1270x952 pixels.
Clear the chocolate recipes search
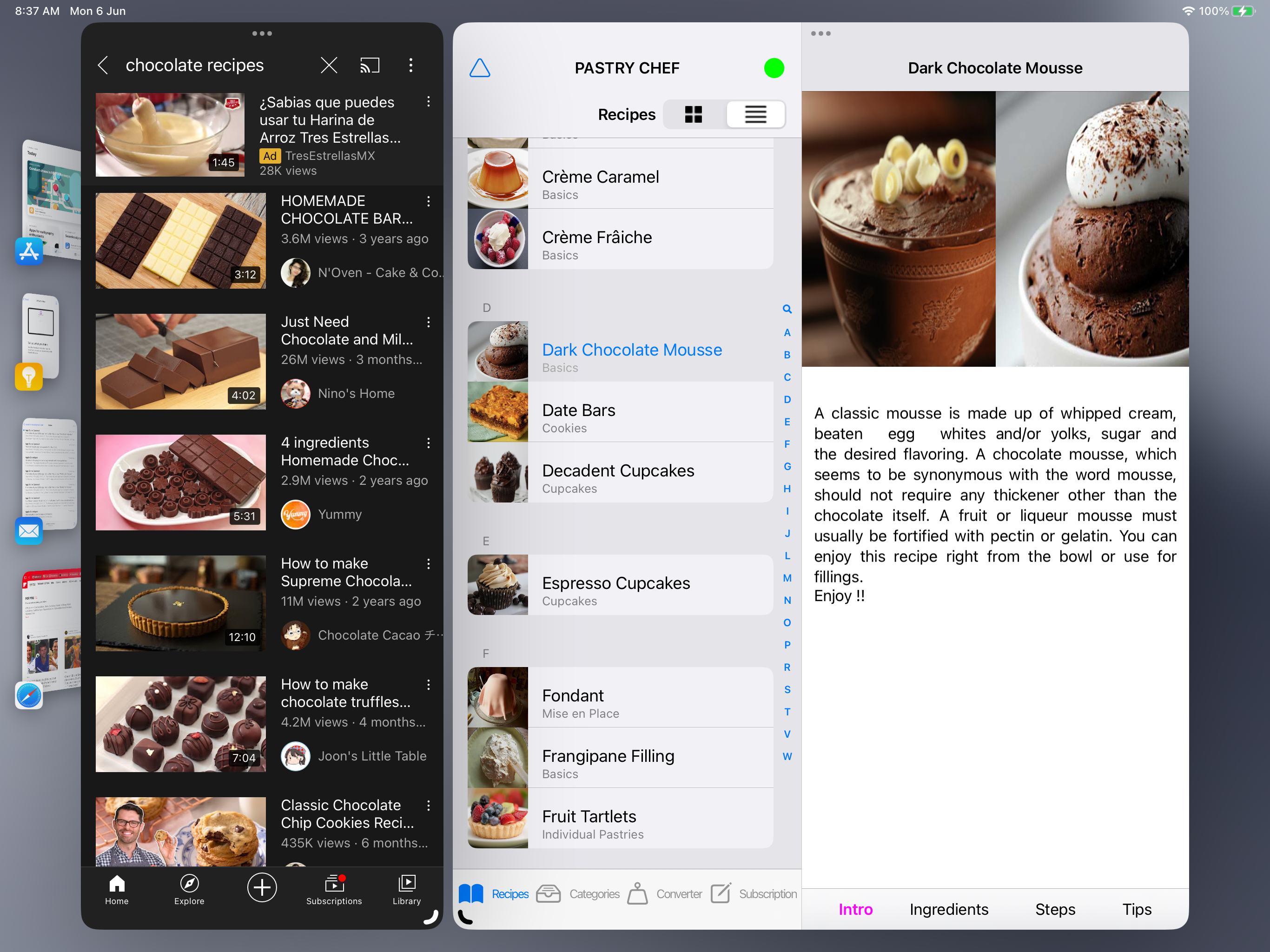point(329,66)
